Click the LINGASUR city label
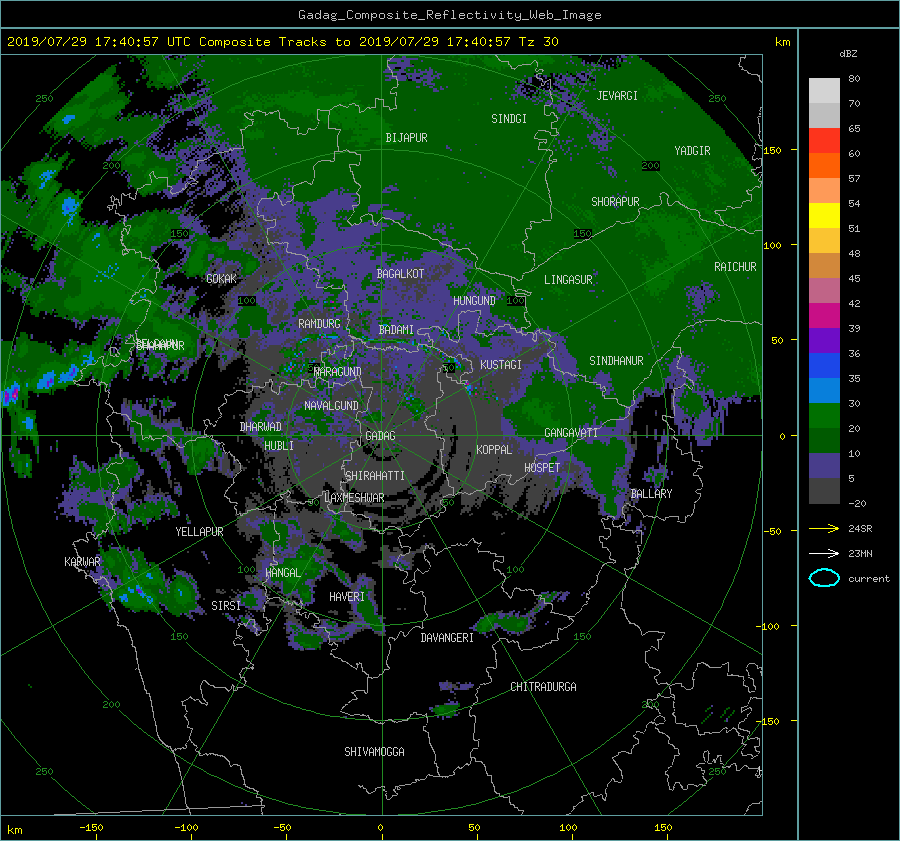900x841 pixels. tap(568, 280)
